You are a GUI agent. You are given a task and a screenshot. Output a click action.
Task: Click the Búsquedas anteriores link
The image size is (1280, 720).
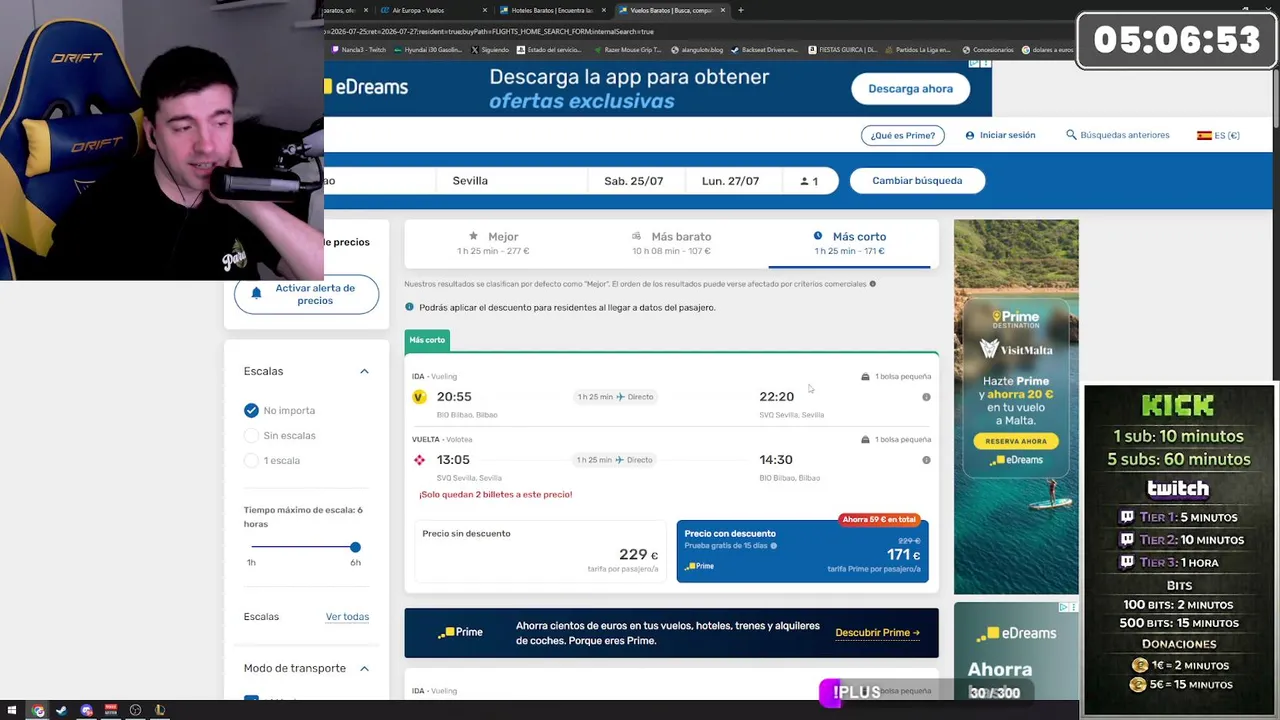coord(1124,135)
